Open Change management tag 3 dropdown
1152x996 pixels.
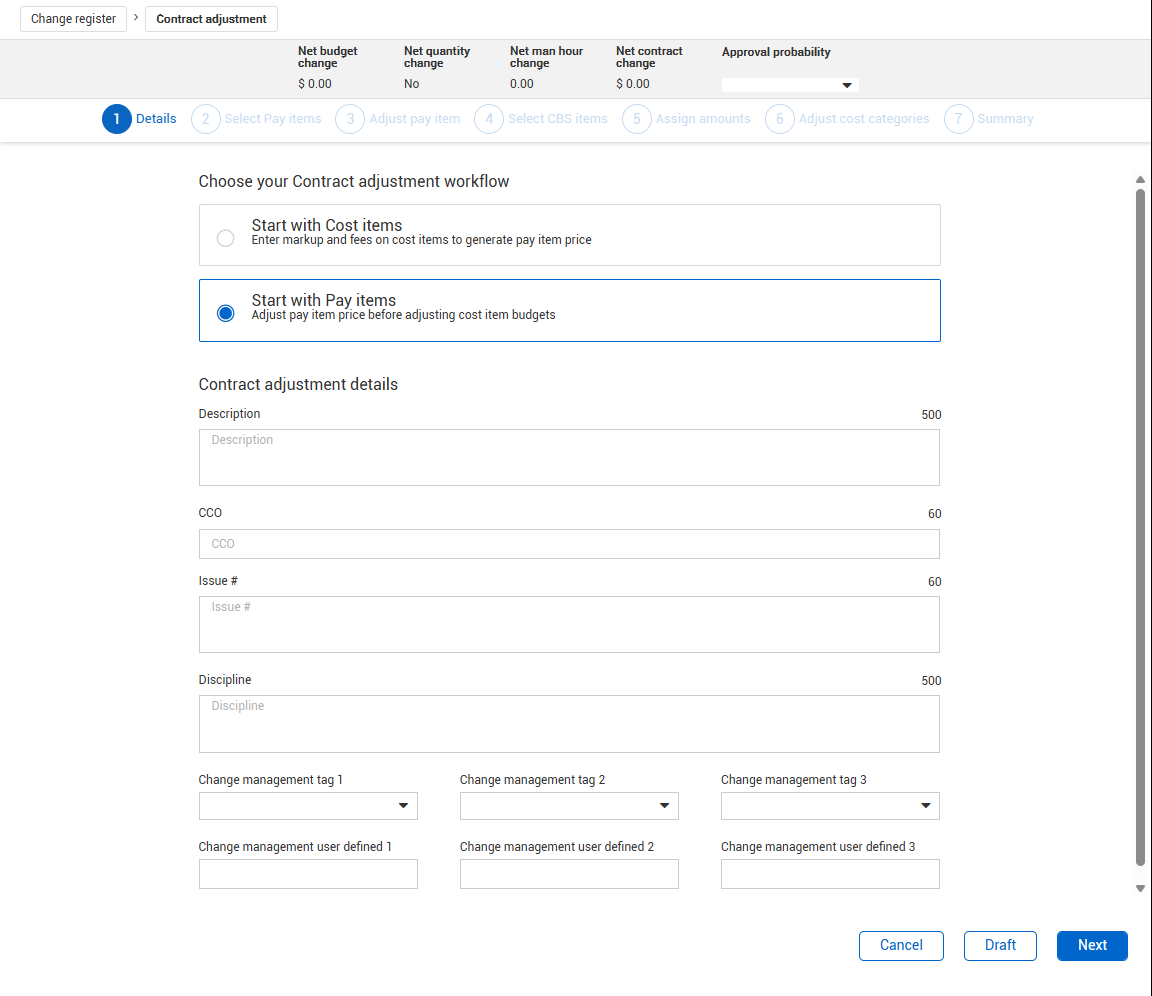(830, 805)
